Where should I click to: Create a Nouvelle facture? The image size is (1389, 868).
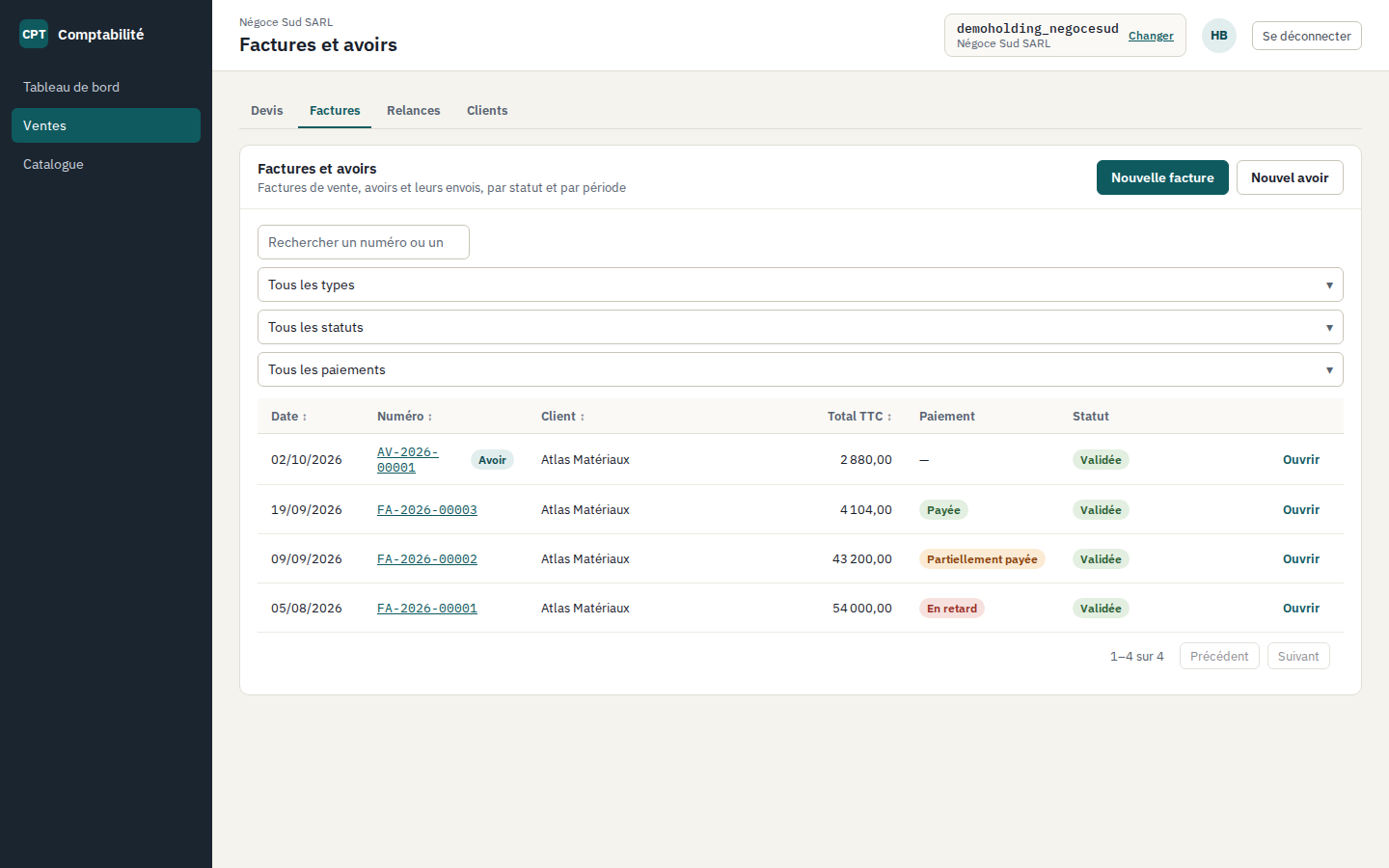pos(1162,177)
